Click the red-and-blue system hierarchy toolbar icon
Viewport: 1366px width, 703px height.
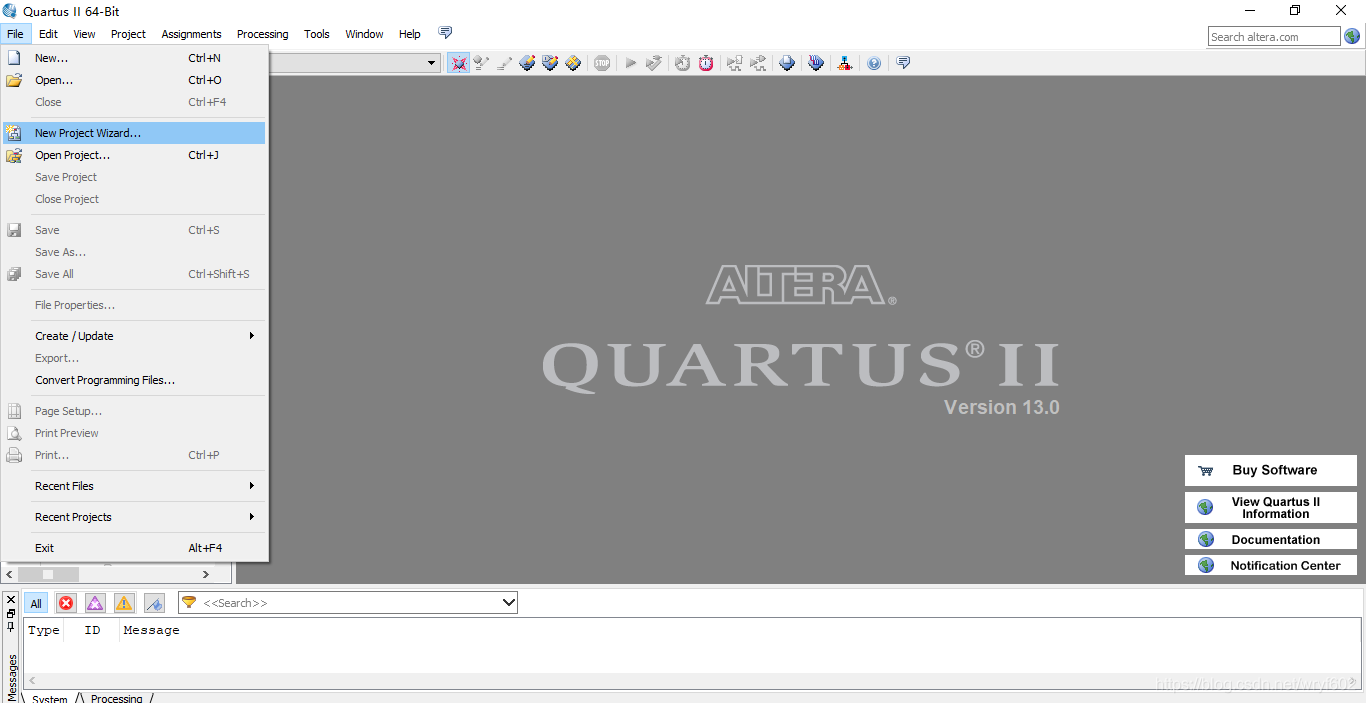click(845, 63)
